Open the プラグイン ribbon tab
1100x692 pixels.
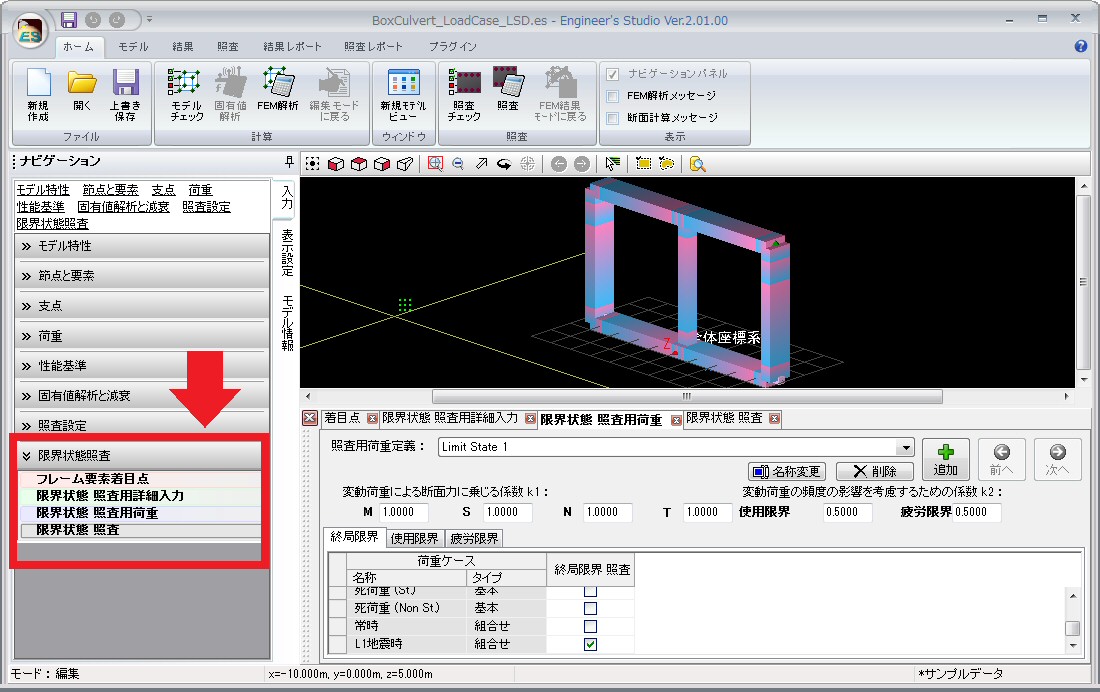click(452, 46)
